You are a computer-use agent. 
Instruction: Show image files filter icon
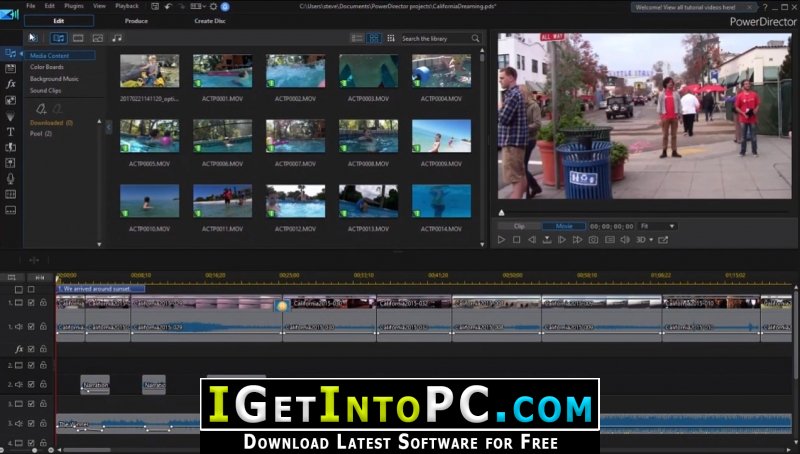(97, 38)
